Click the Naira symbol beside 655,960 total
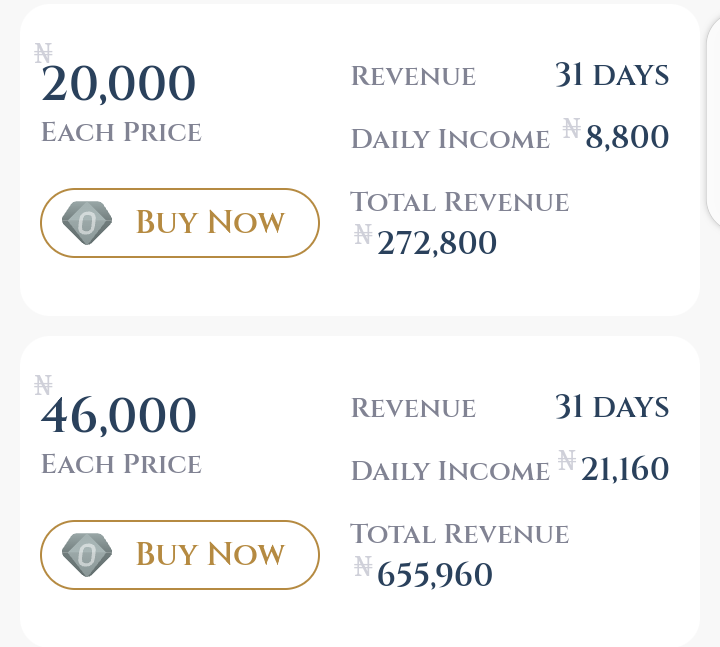 (x=363, y=566)
